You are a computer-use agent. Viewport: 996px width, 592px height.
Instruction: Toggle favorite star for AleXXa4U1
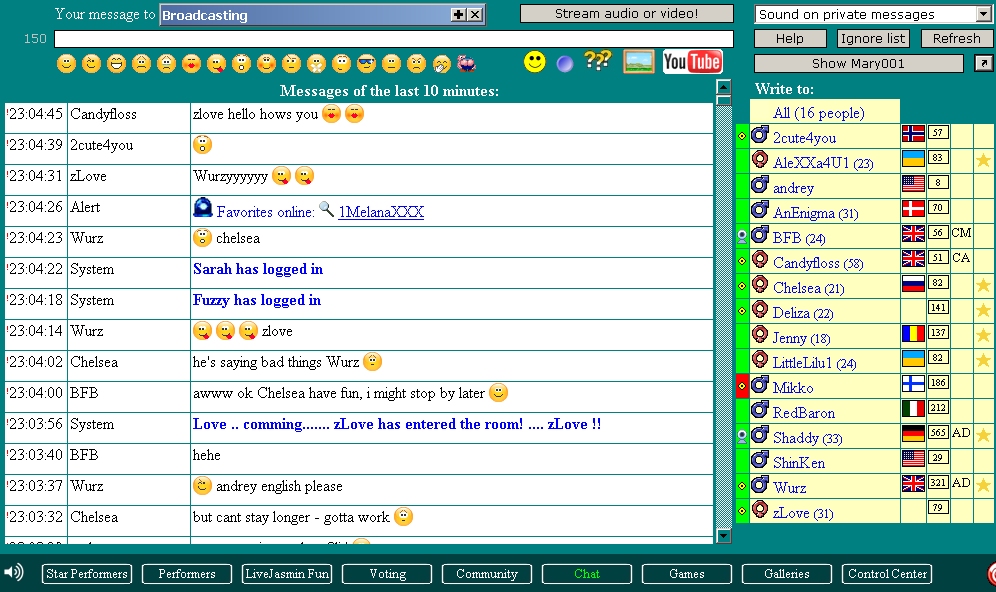click(x=983, y=161)
